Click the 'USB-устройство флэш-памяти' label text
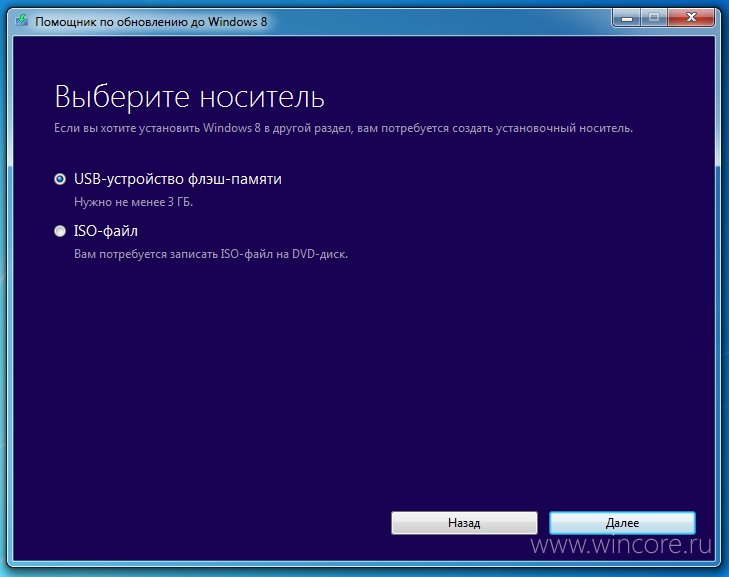This screenshot has width=729, height=577. (178, 179)
